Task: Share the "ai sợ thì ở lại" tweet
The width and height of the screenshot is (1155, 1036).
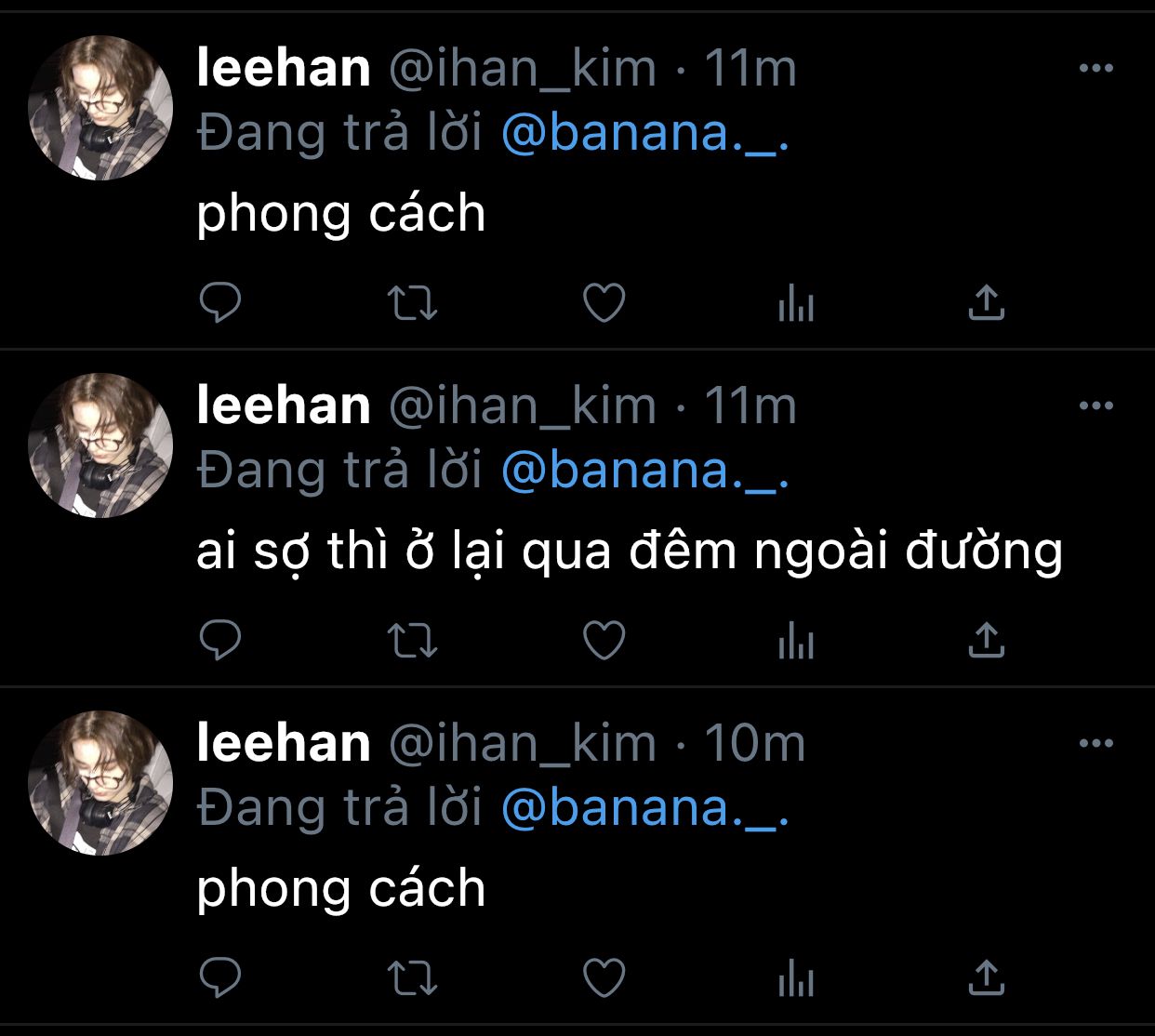Action: pyautogui.click(x=986, y=640)
